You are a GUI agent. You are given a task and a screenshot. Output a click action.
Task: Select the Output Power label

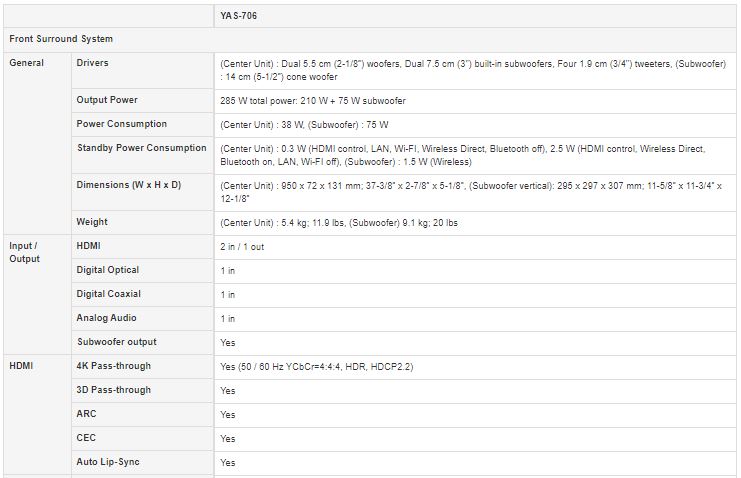click(107, 100)
